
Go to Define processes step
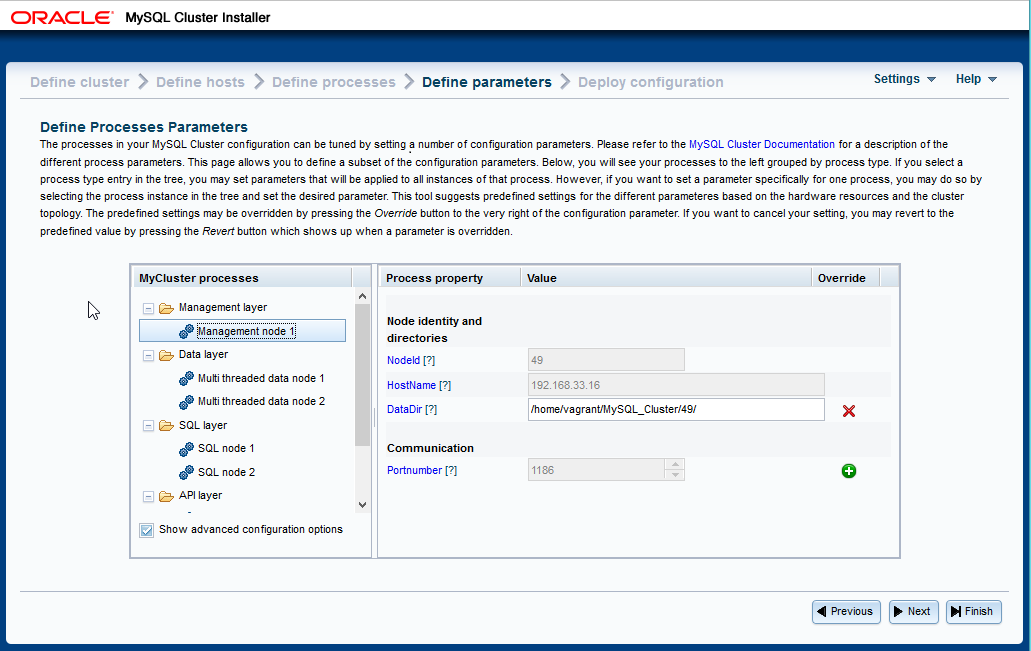coord(334,82)
